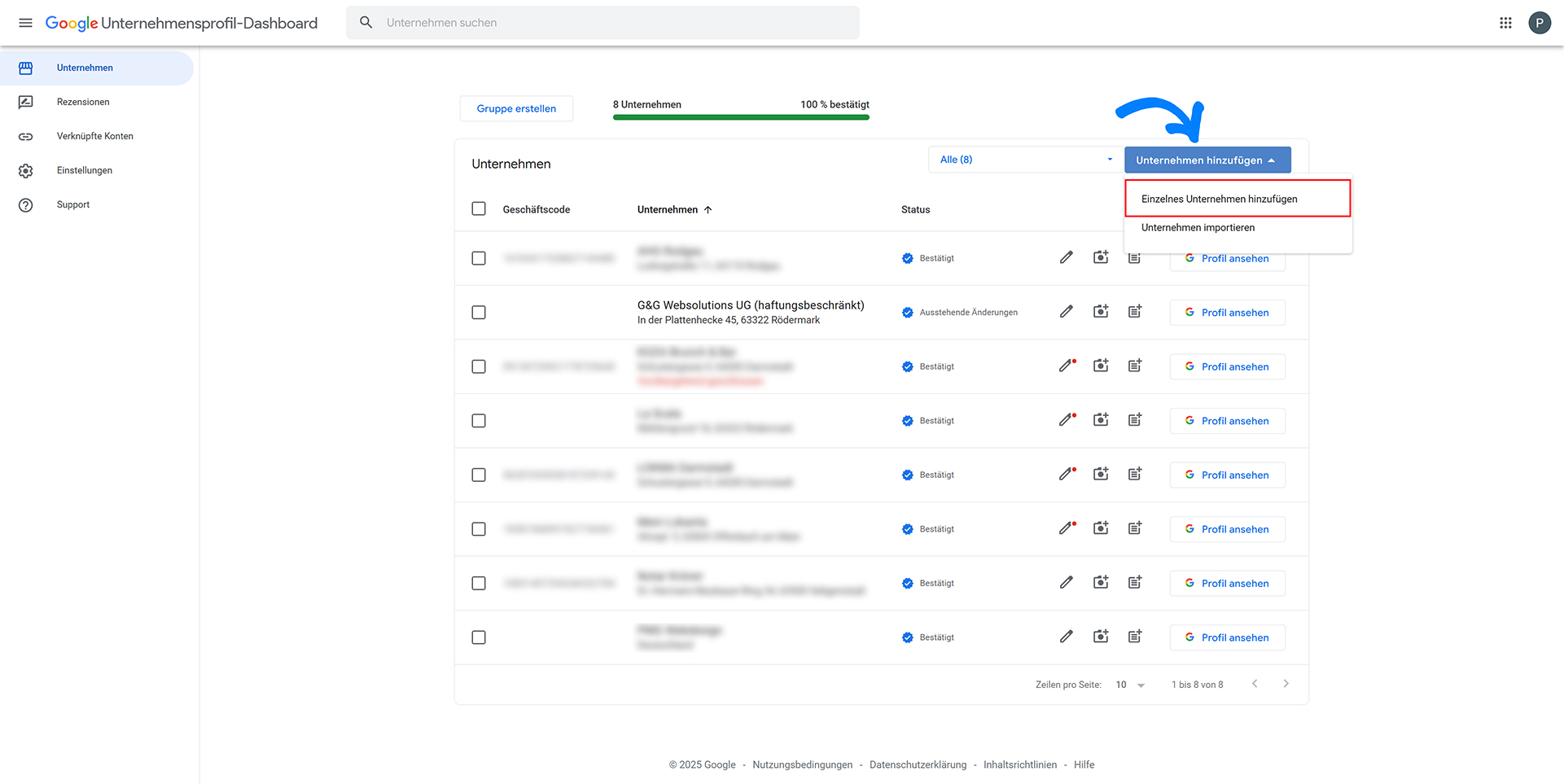Open Support in the sidebar
1564x784 pixels.
click(97, 205)
